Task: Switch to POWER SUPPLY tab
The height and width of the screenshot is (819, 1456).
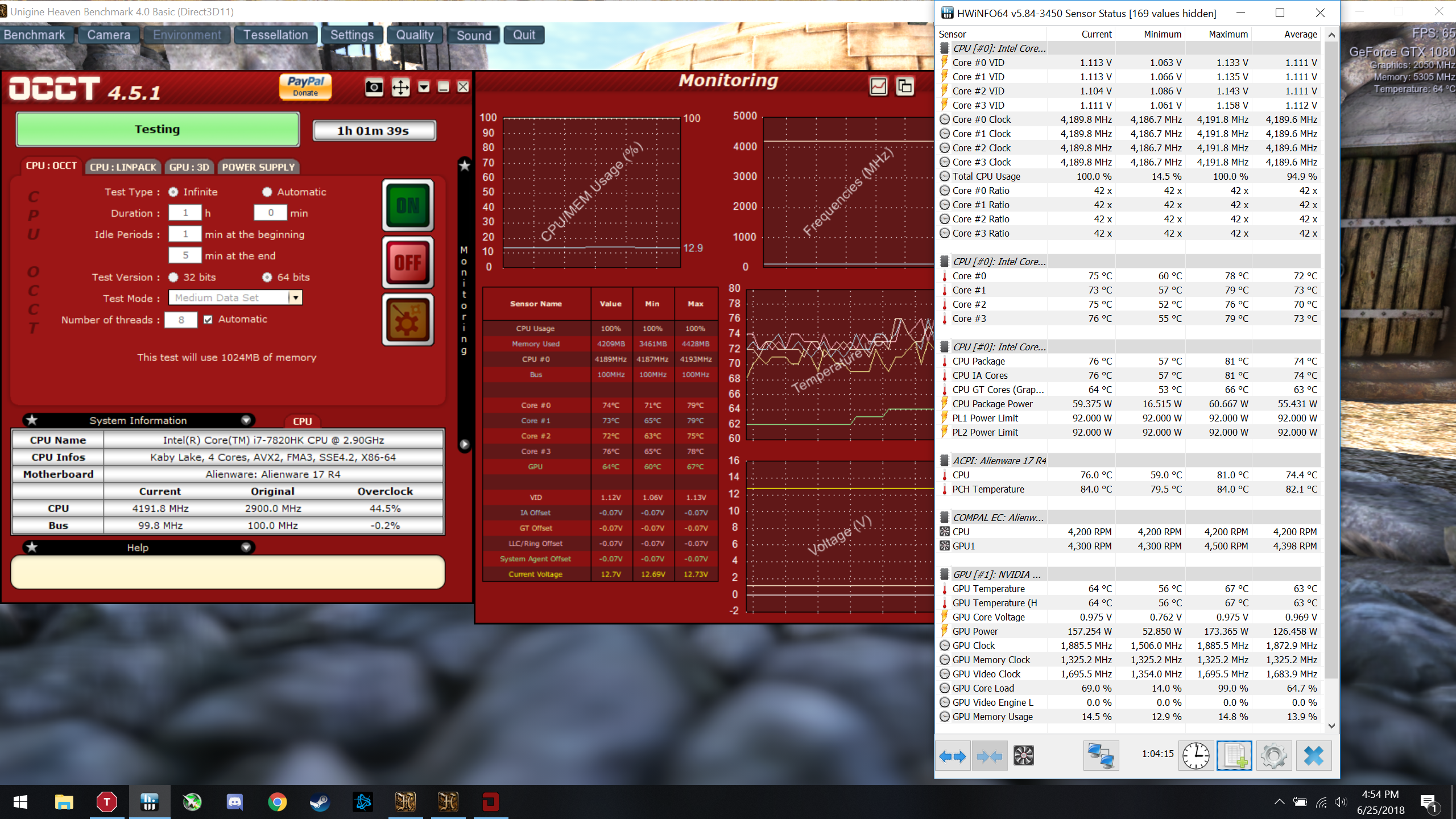Action: click(x=258, y=167)
